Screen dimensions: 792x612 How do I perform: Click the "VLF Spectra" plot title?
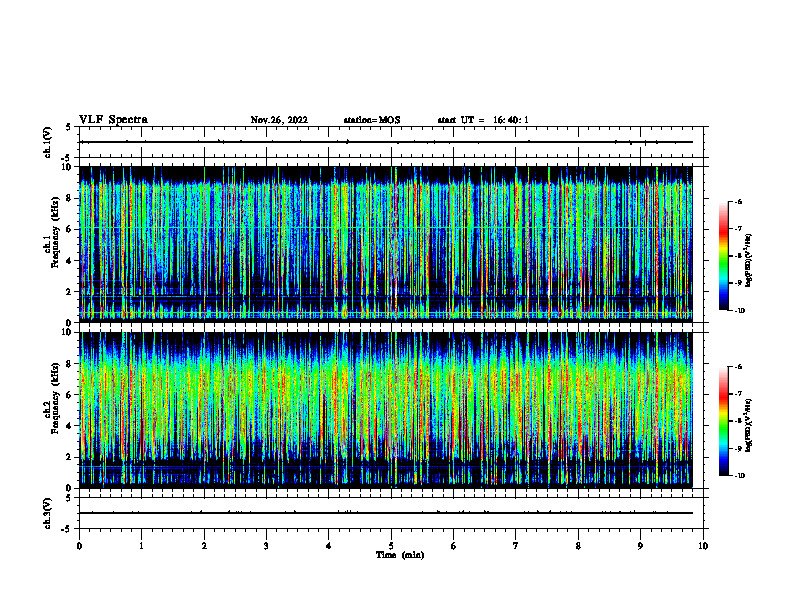pos(113,120)
